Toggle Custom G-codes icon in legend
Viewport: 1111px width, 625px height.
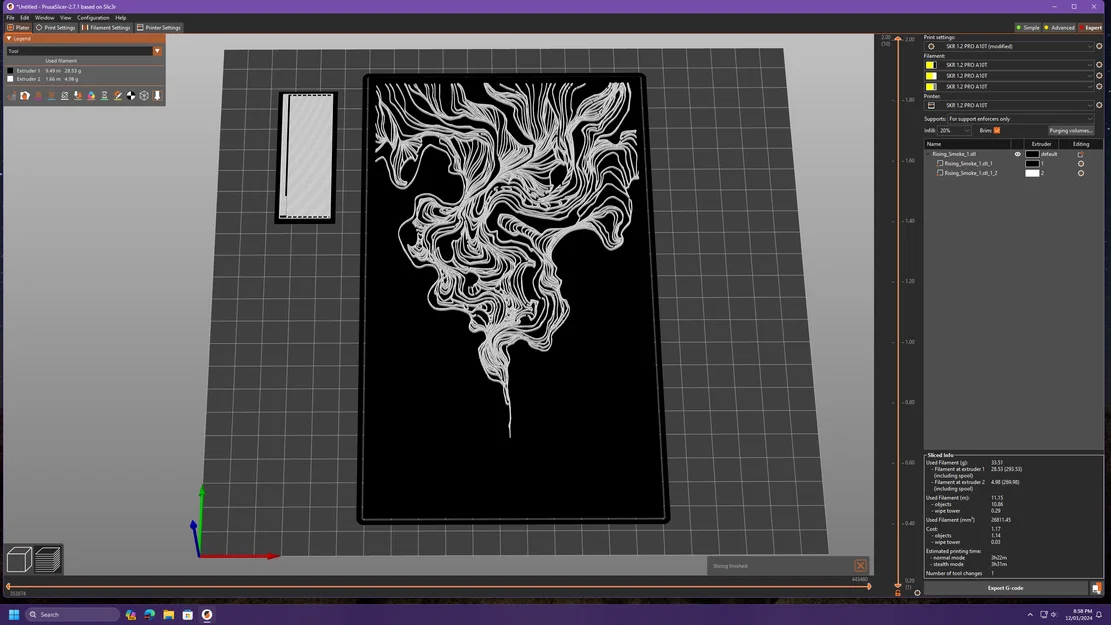tap(118, 96)
